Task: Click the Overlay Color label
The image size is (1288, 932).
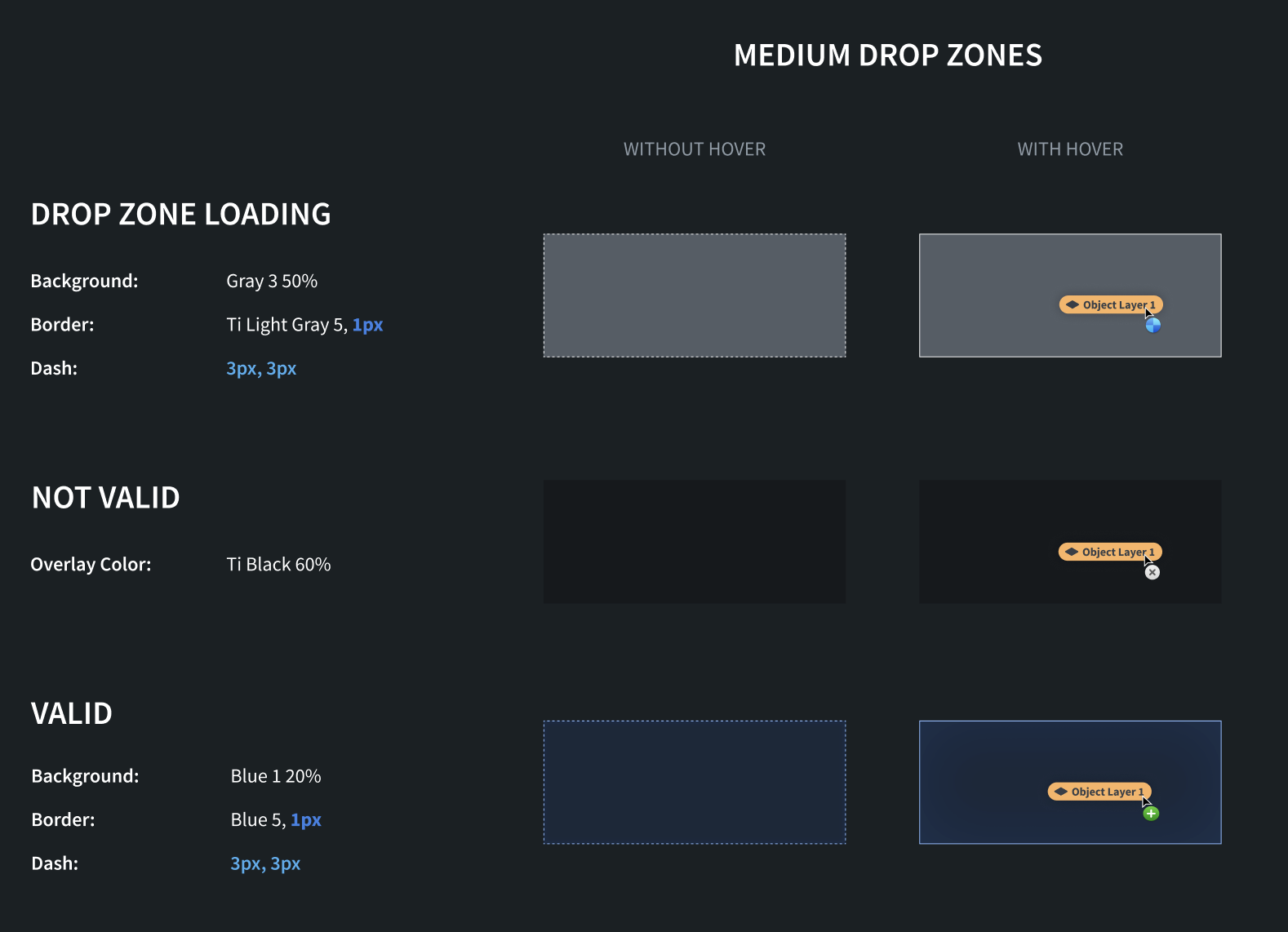Action: (91, 565)
